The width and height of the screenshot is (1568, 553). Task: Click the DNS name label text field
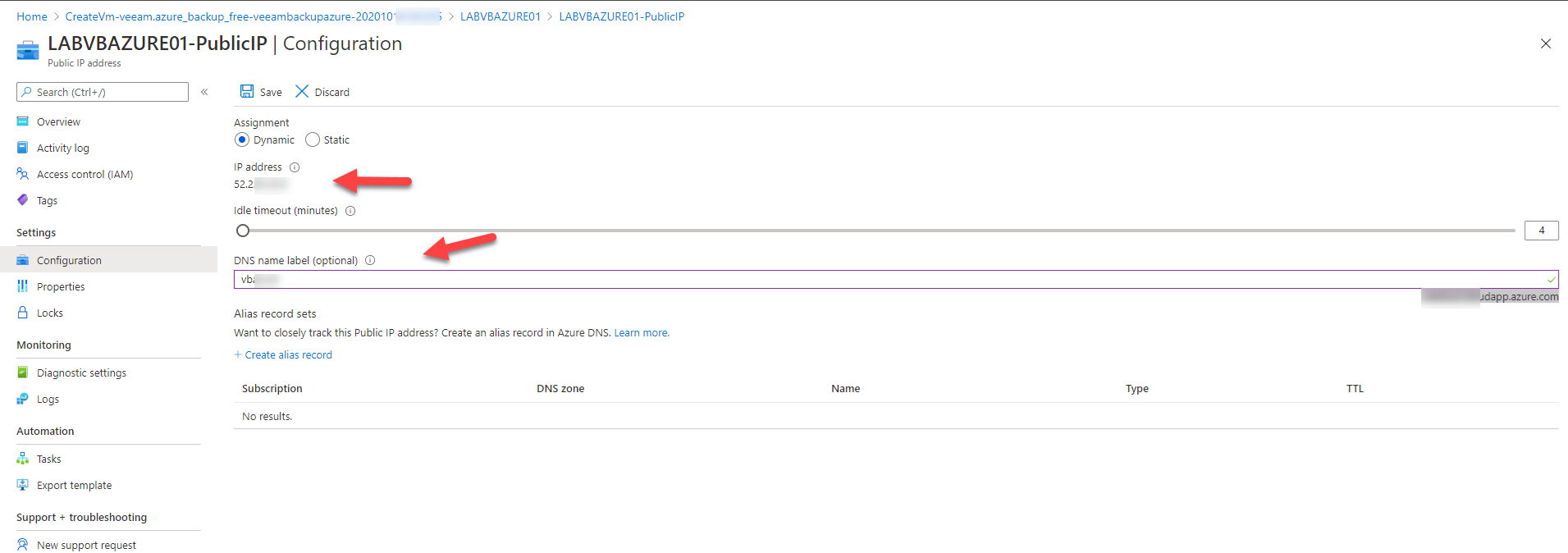(894, 280)
